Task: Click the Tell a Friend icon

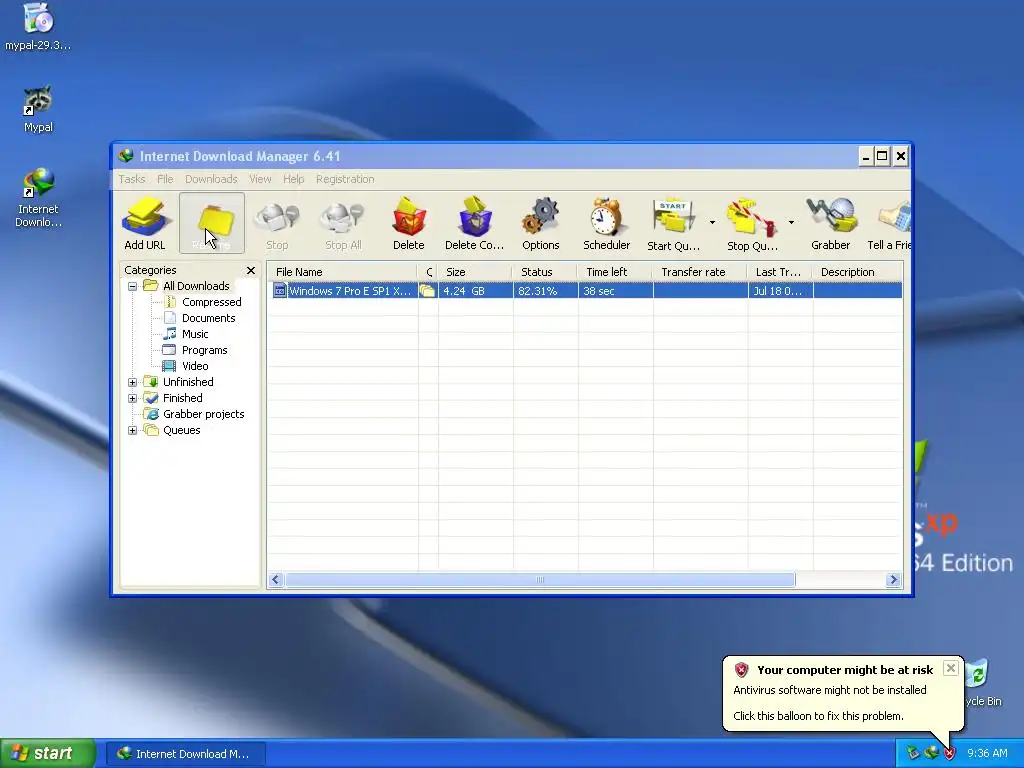Action: 889,223
